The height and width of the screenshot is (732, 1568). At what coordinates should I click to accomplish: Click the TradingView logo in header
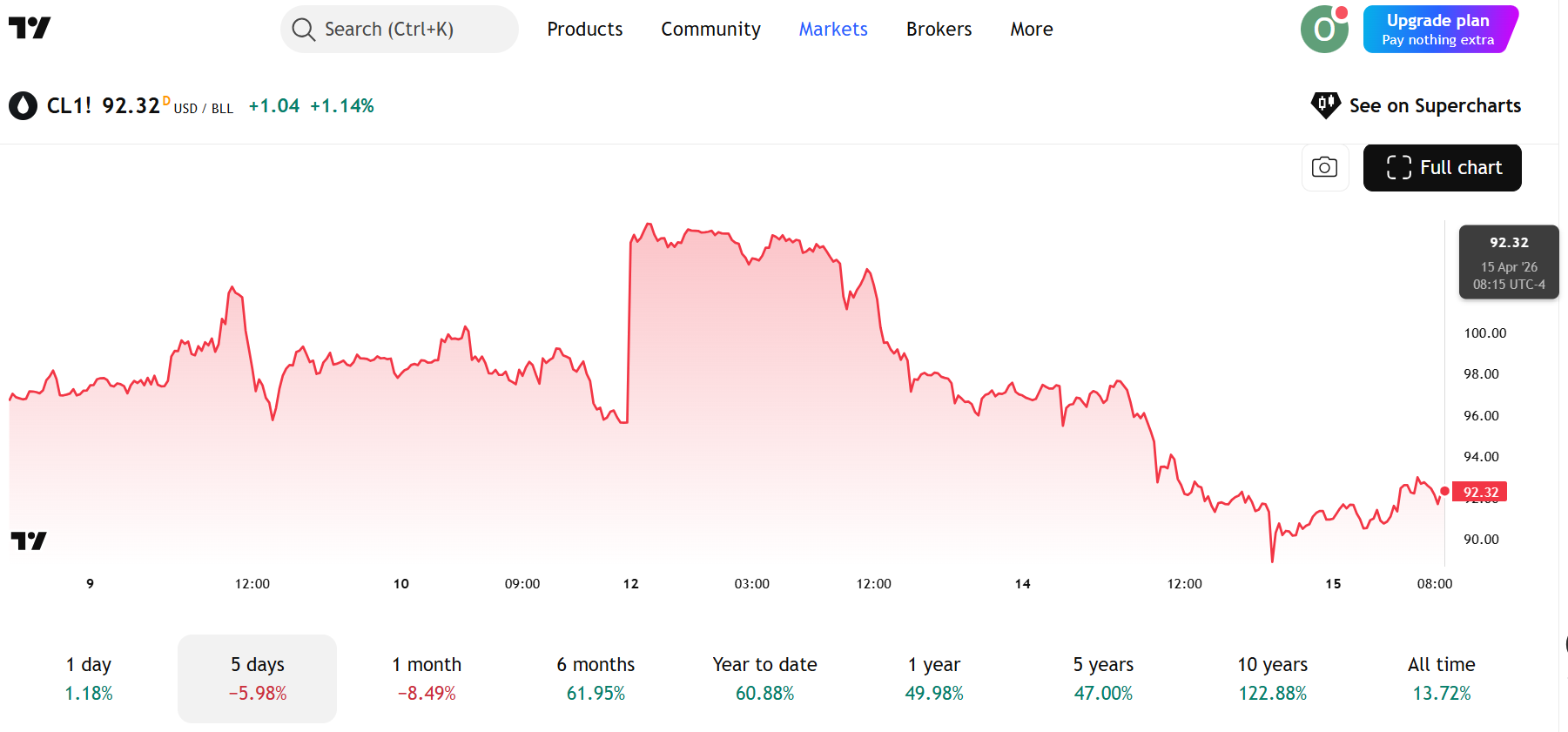pyautogui.click(x=30, y=29)
